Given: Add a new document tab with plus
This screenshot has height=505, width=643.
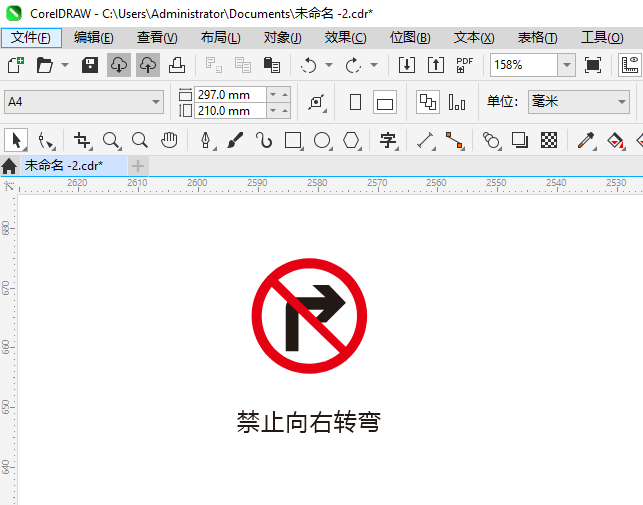Looking at the screenshot, I should tap(138, 166).
